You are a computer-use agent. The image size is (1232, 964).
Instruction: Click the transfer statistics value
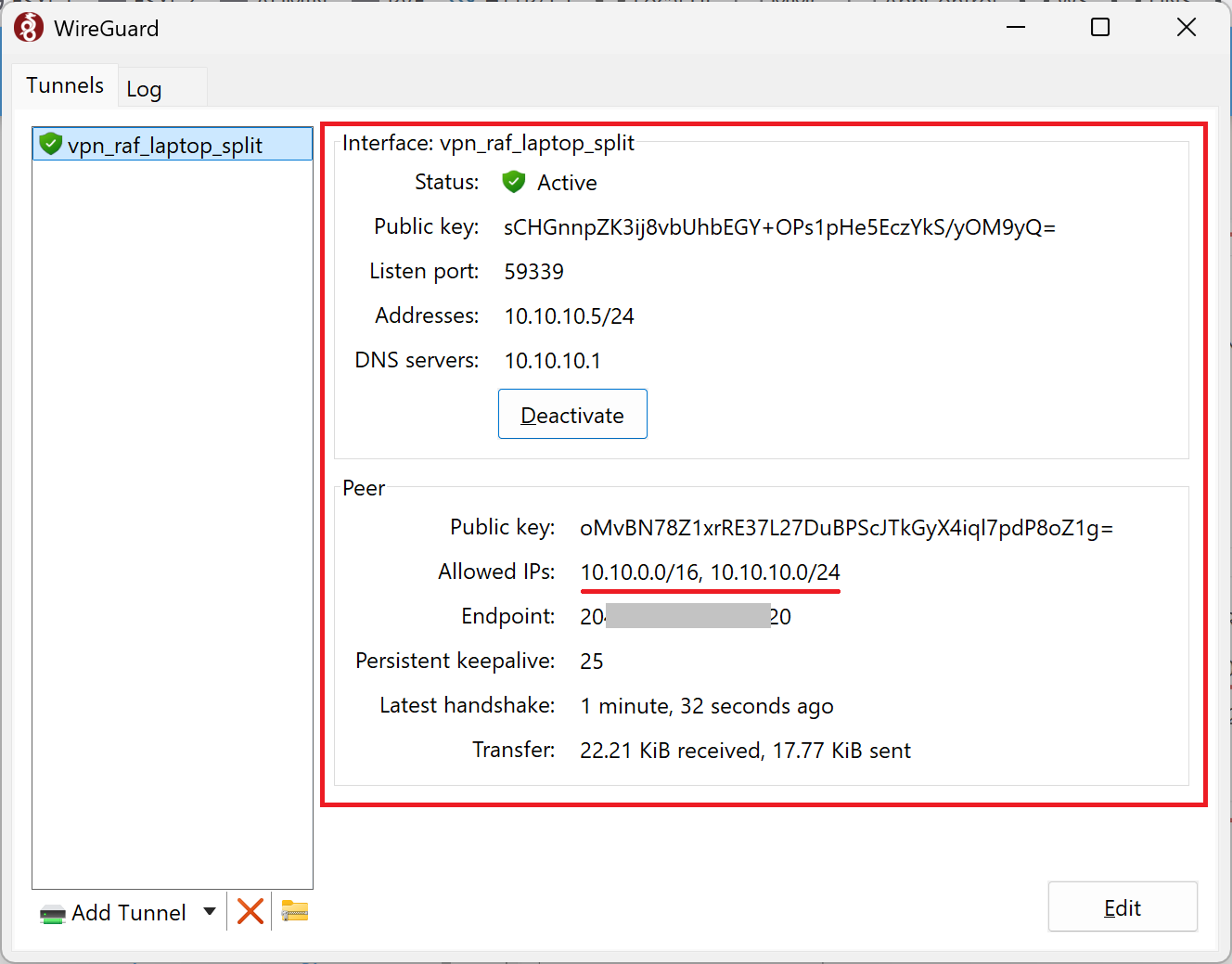pos(746,751)
